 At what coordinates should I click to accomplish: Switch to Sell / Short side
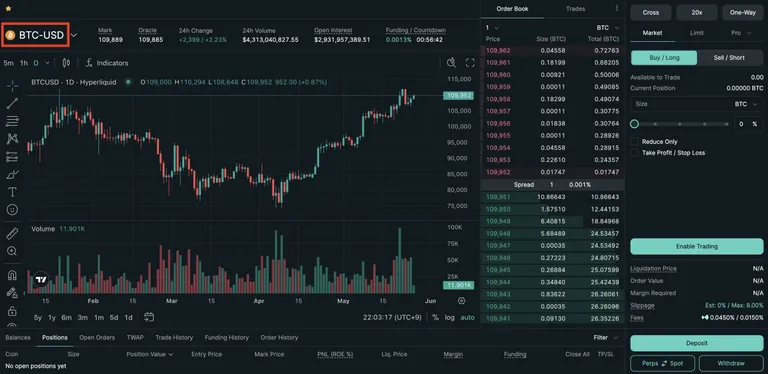[729, 58]
